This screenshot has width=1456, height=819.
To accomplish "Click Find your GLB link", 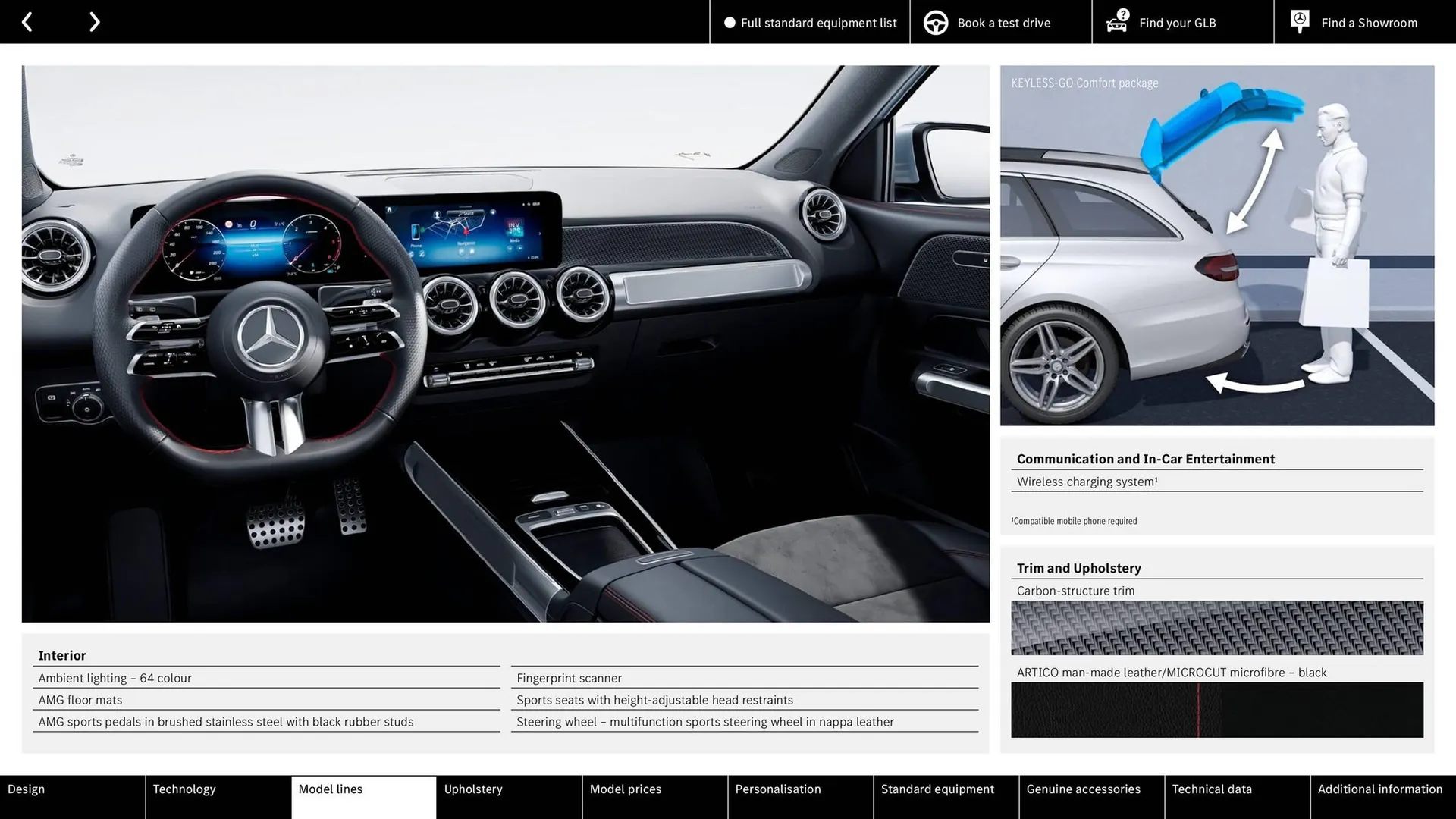I will 1177,23.
